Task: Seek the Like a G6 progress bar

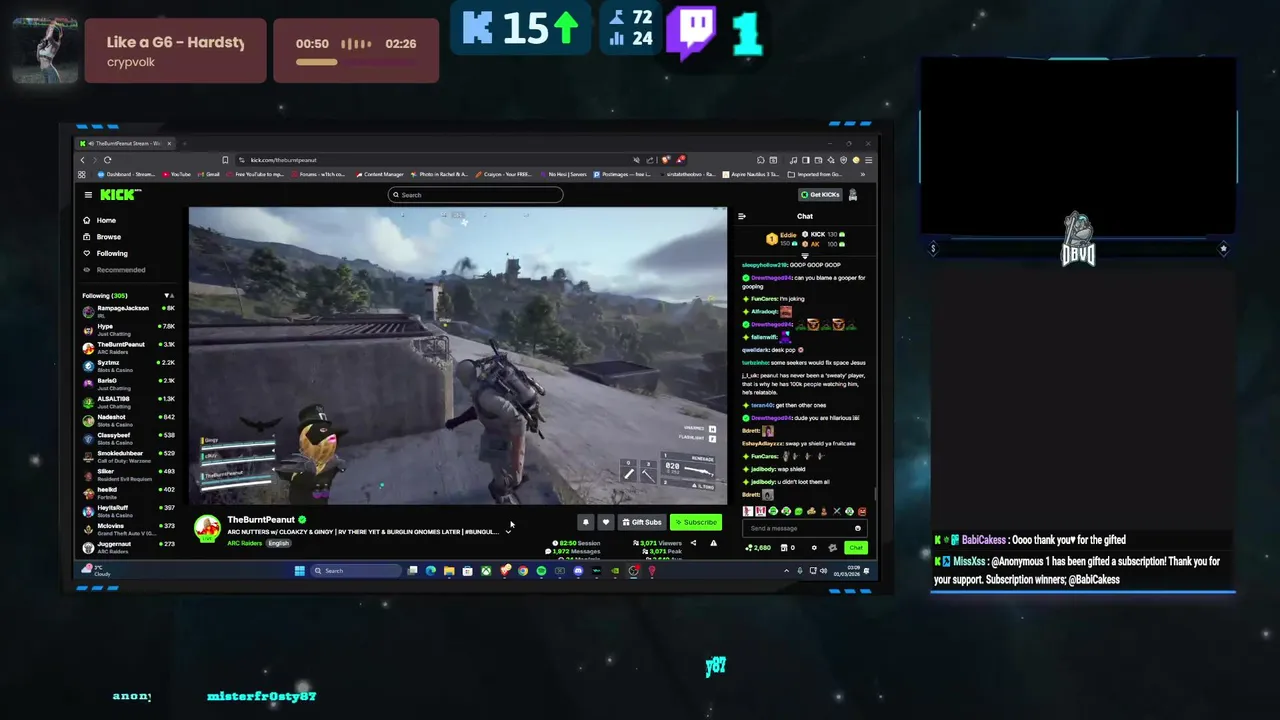Action: [x=356, y=62]
